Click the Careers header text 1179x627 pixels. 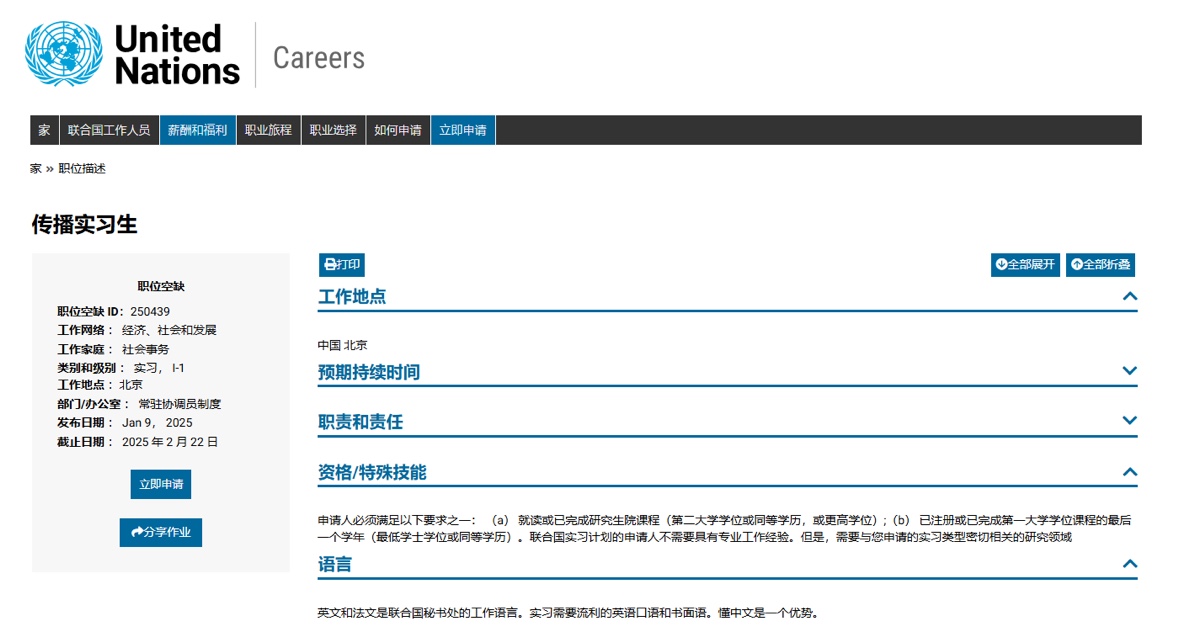tap(319, 58)
